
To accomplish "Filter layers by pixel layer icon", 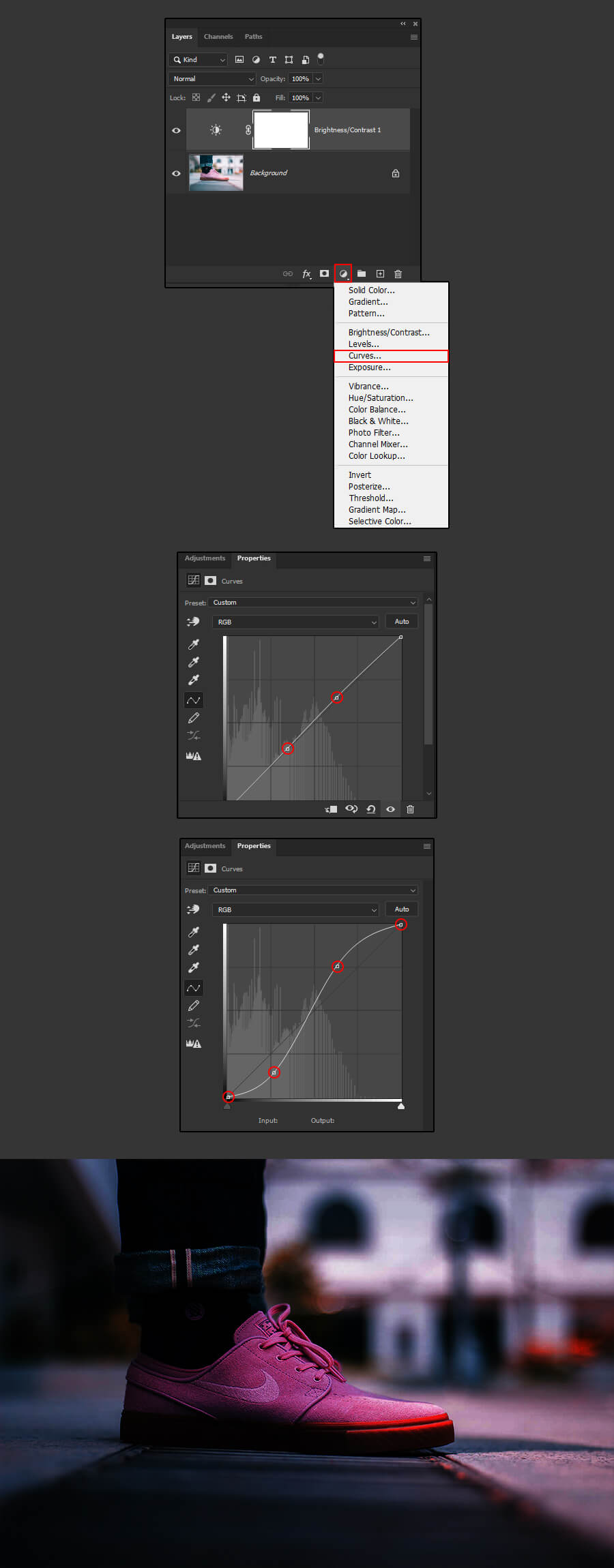I will click(239, 60).
